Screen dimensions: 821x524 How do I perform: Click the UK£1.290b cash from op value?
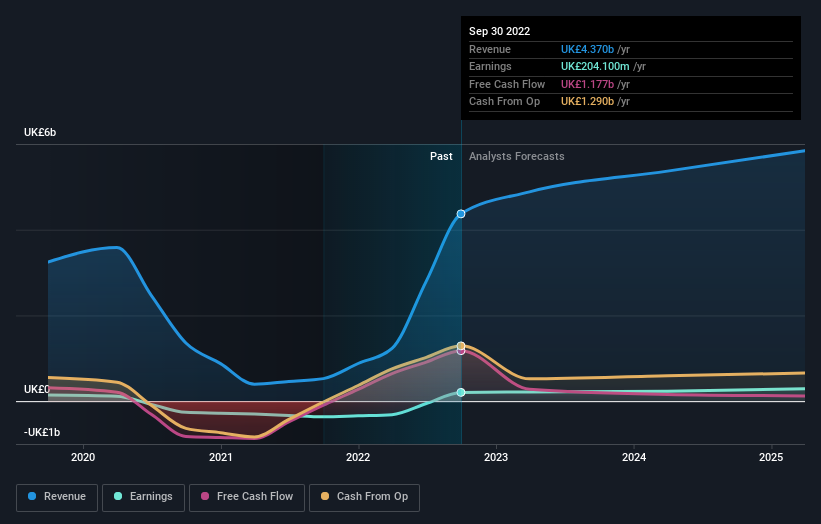(x=587, y=102)
